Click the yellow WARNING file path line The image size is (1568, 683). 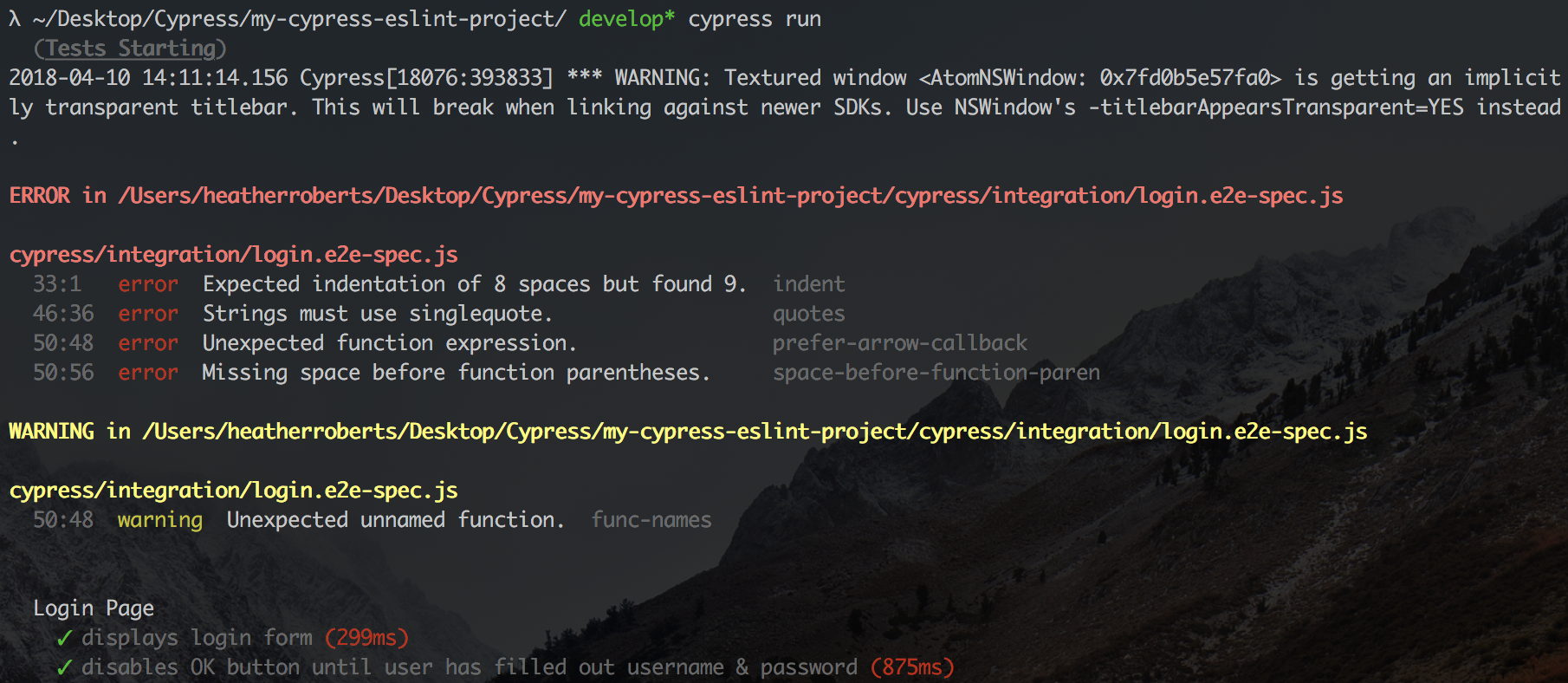[x=688, y=432]
